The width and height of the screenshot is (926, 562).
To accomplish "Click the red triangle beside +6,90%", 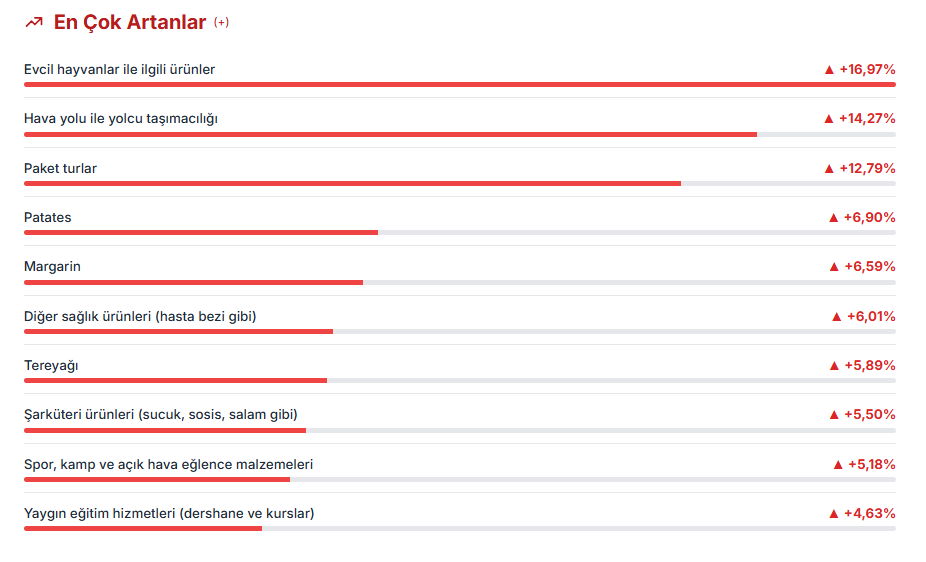I will point(833,217).
